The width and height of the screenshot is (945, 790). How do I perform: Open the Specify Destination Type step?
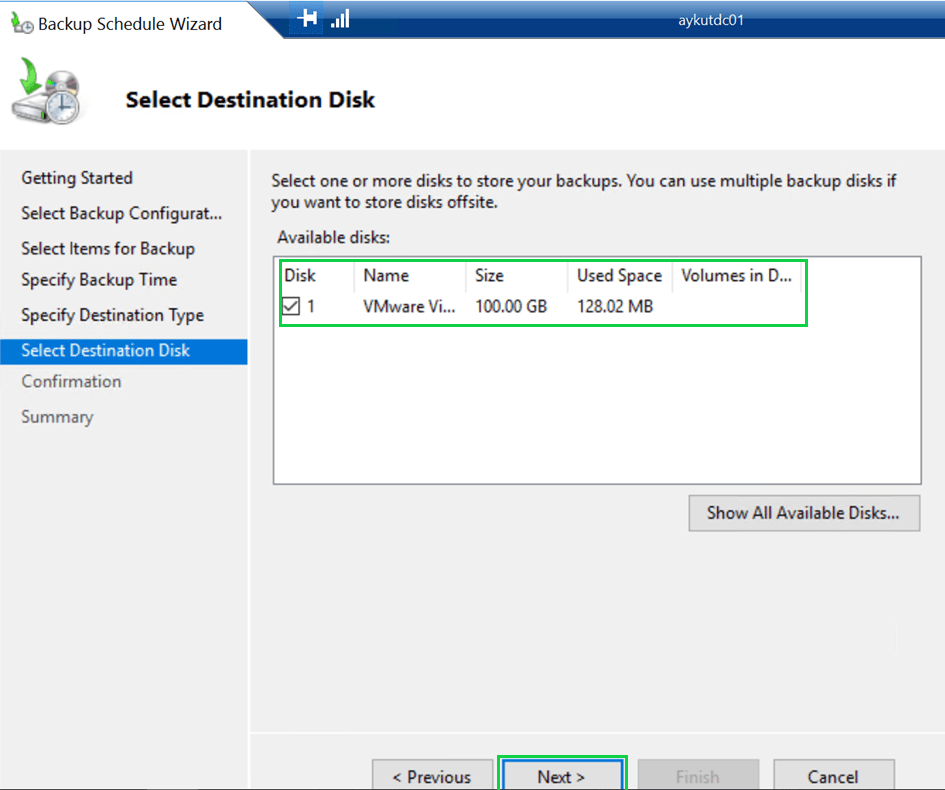112,315
